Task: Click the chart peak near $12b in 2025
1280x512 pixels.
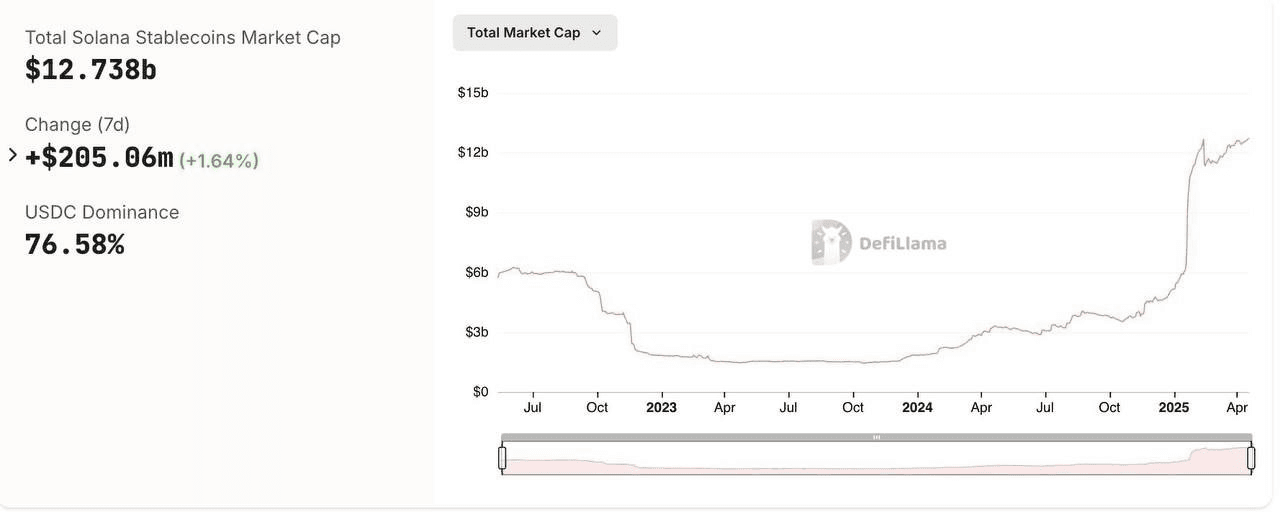Action: tap(1203, 141)
